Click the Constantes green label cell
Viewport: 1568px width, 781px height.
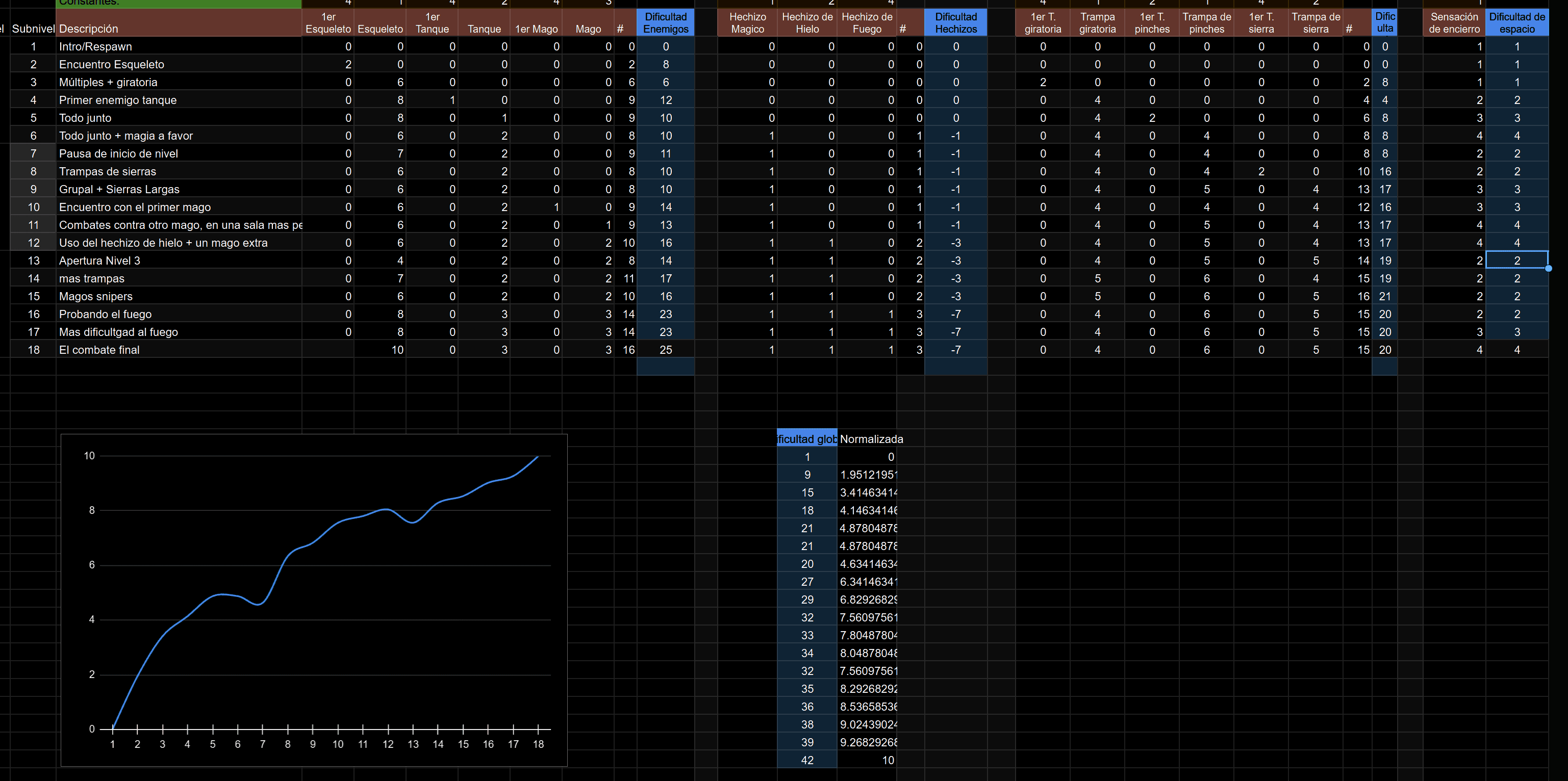179,3
